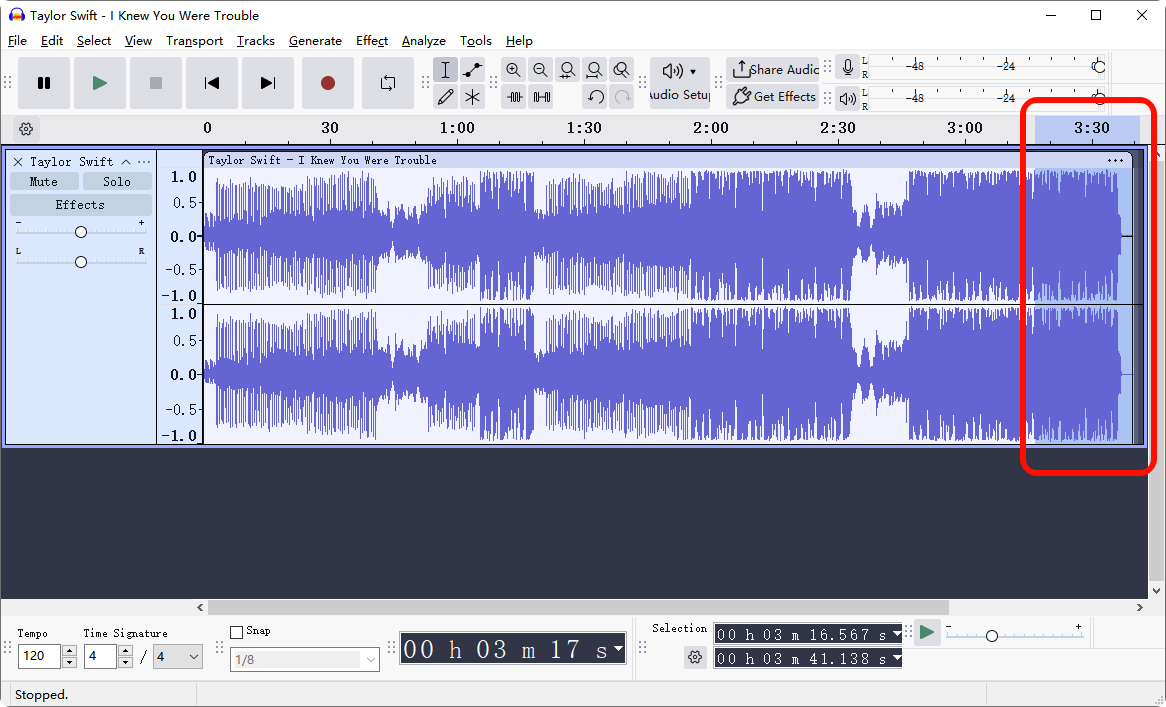Open the selection end time format dropdown
The height and width of the screenshot is (707, 1166).
pos(896,658)
